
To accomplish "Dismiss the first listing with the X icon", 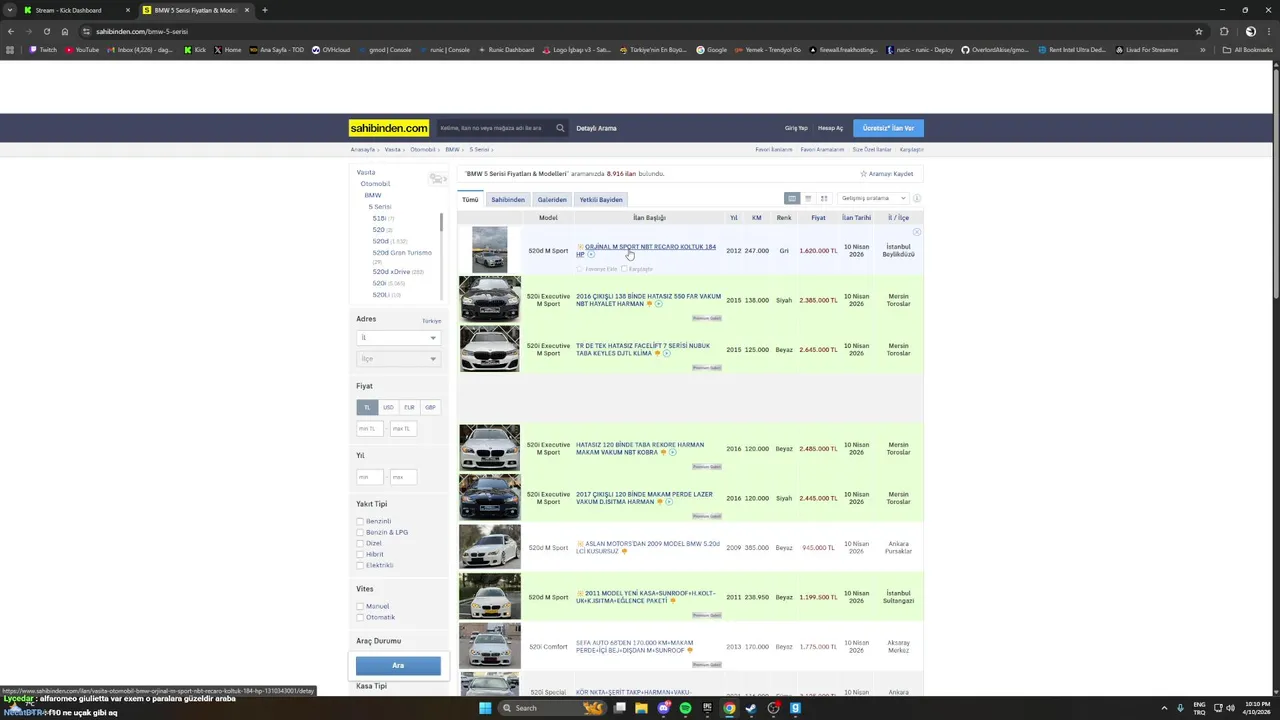I will [916, 232].
